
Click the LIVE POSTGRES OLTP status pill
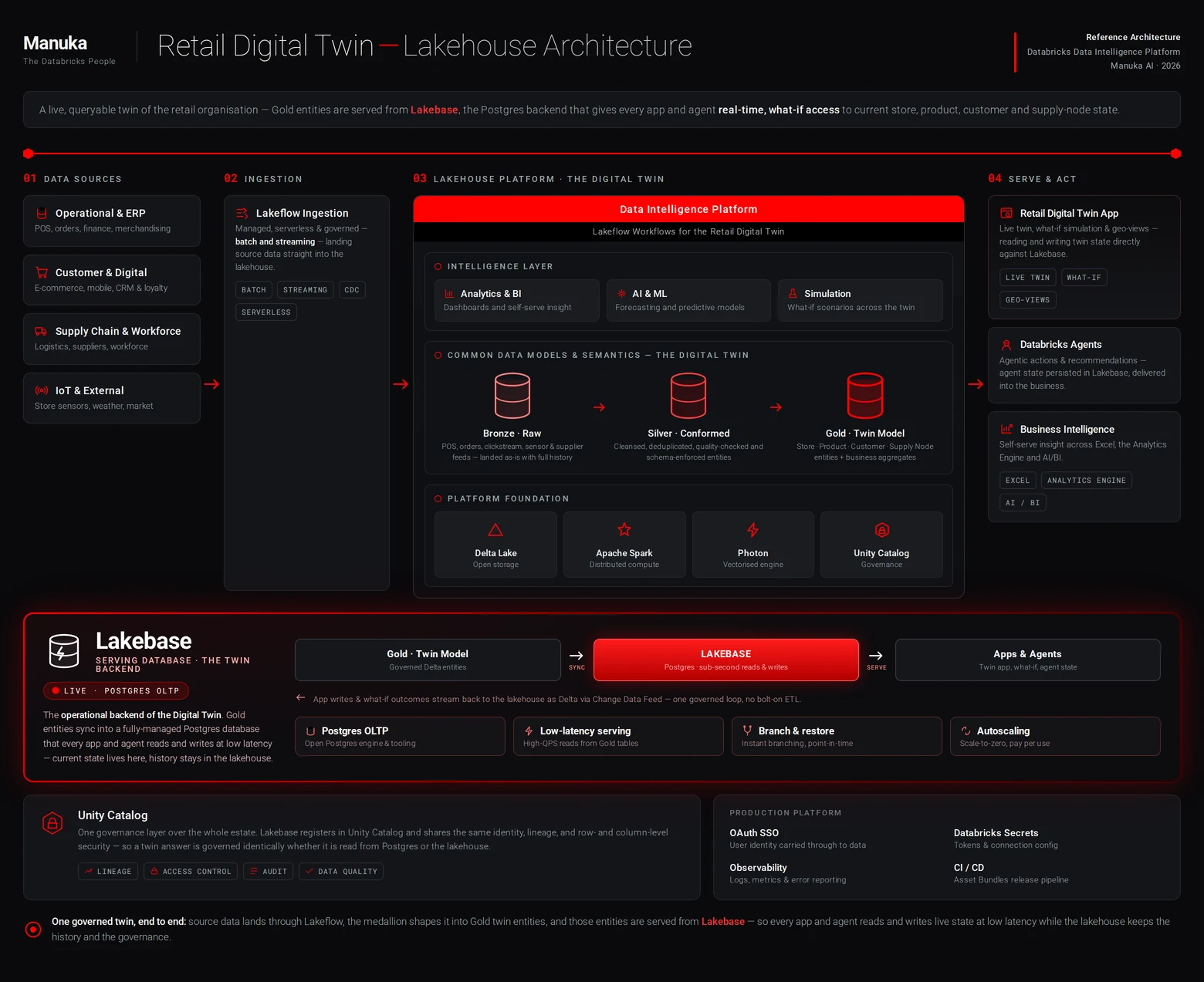click(116, 691)
